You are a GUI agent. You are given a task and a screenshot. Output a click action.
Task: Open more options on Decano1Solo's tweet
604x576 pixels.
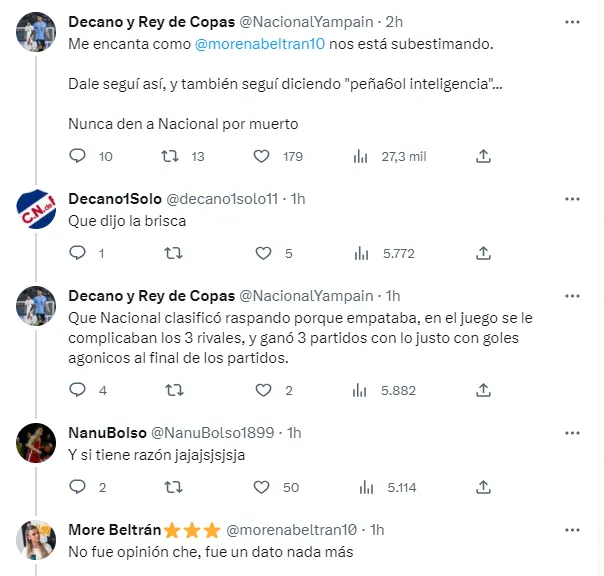(x=571, y=199)
